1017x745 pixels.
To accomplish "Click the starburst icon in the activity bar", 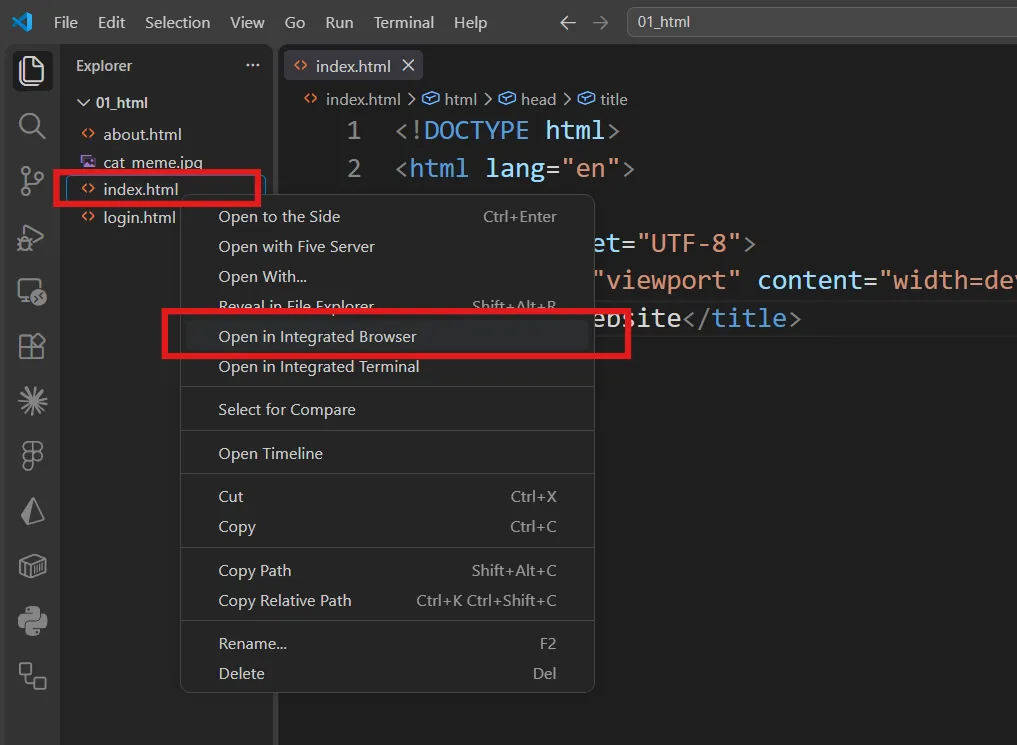I will point(32,401).
